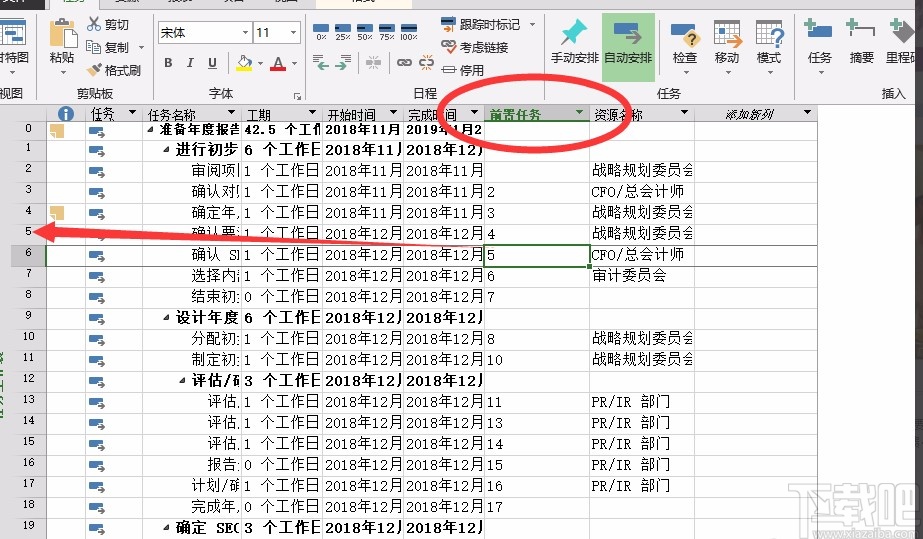Unlink tasks with broken chain icon
The width and height of the screenshot is (923, 539).
tap(426, 62)
